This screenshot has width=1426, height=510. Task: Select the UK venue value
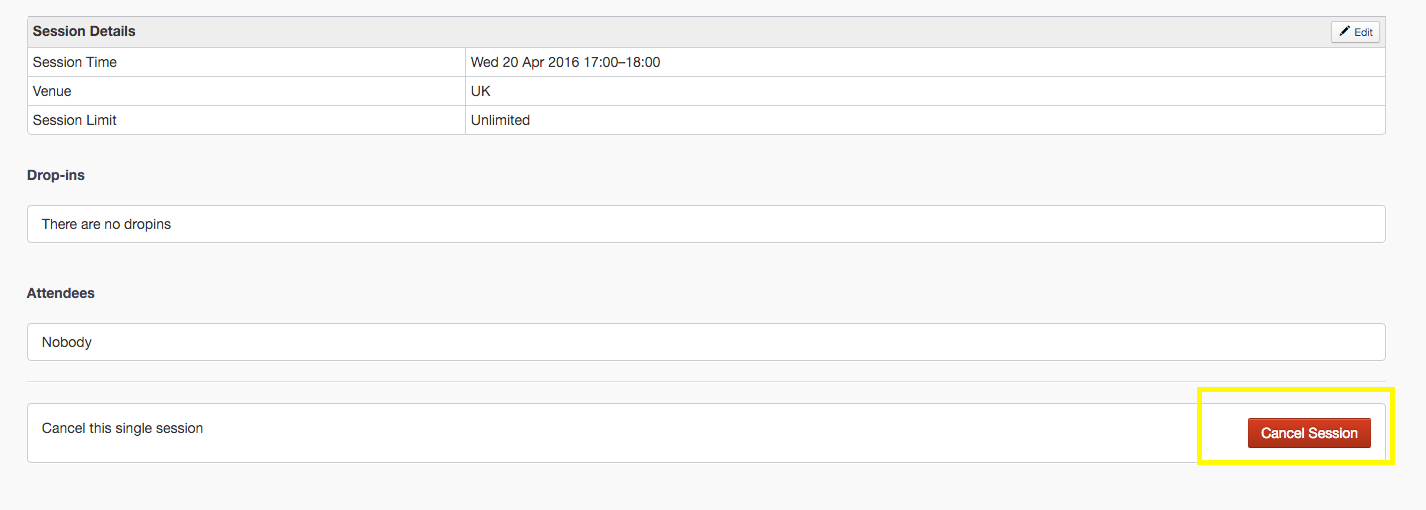481,91
